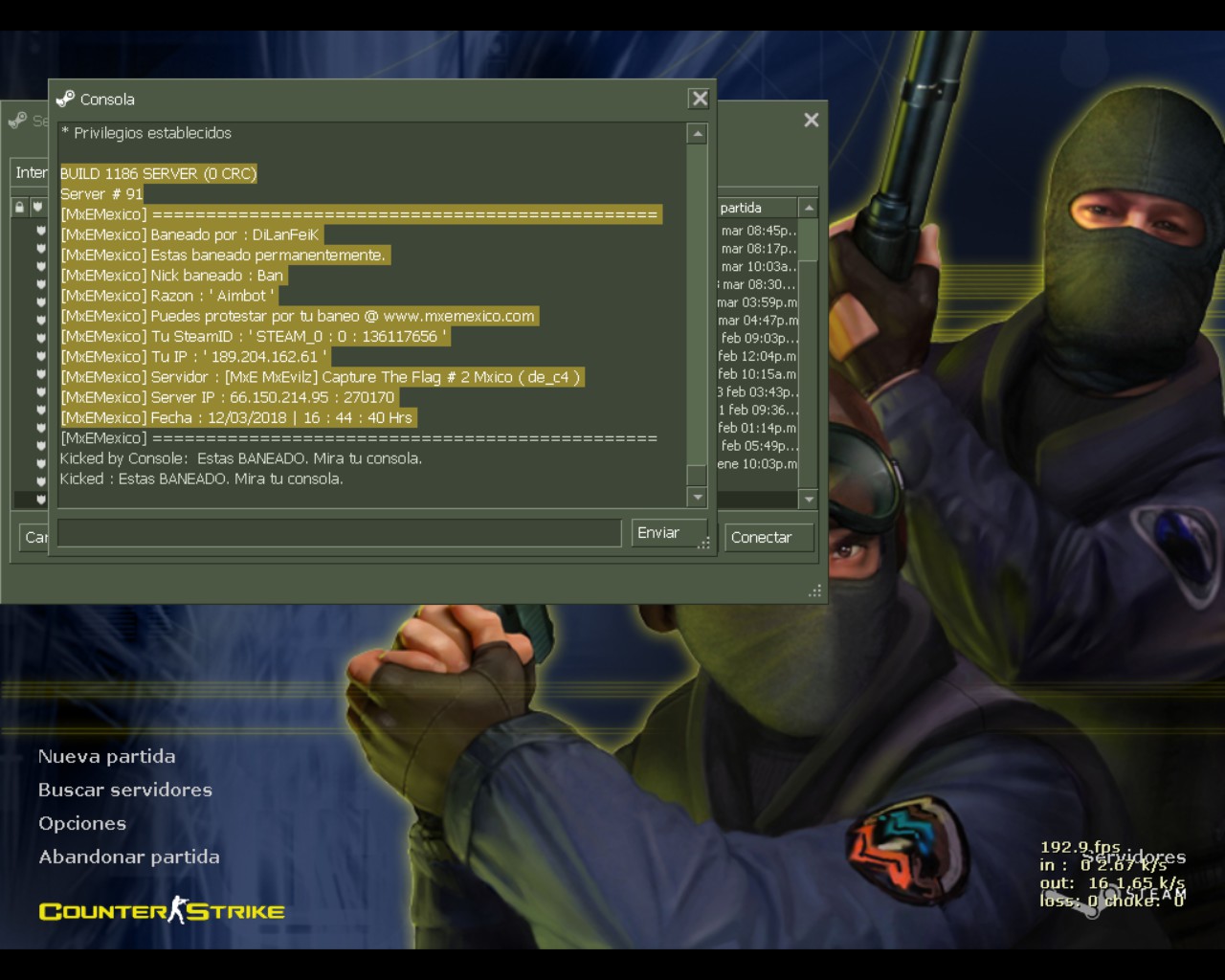Click the server list scroll down arrow
Screen dimensions: 1225x980
(x=809, y=499)
